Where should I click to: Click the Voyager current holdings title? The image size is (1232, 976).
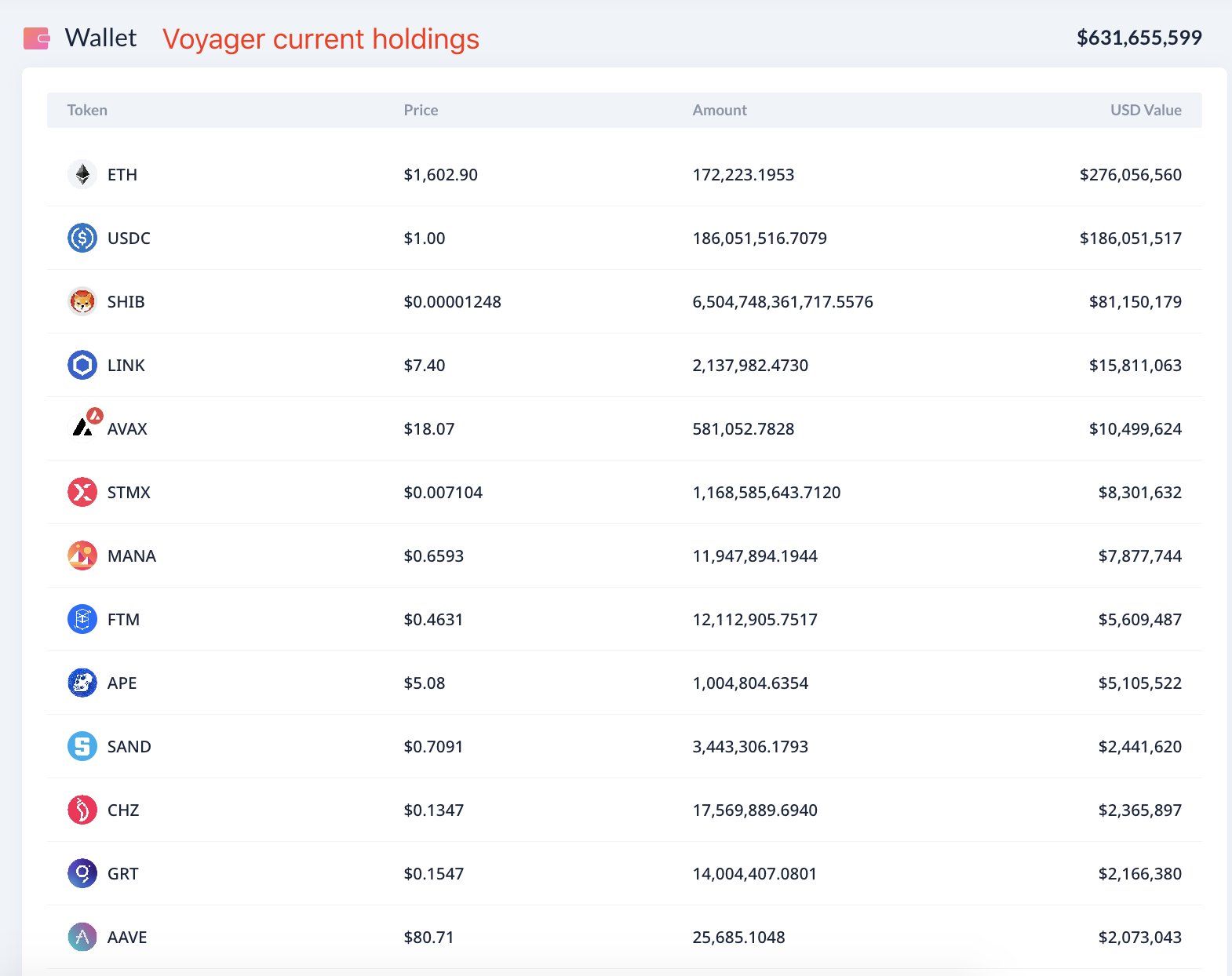321,39
